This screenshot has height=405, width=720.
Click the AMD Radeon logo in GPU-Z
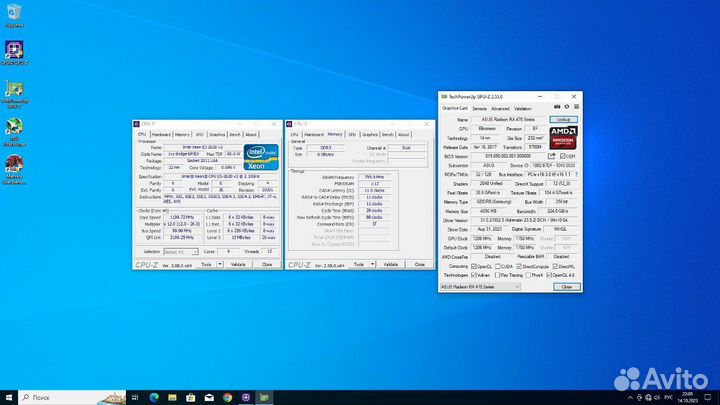click(x=563, y=137)
